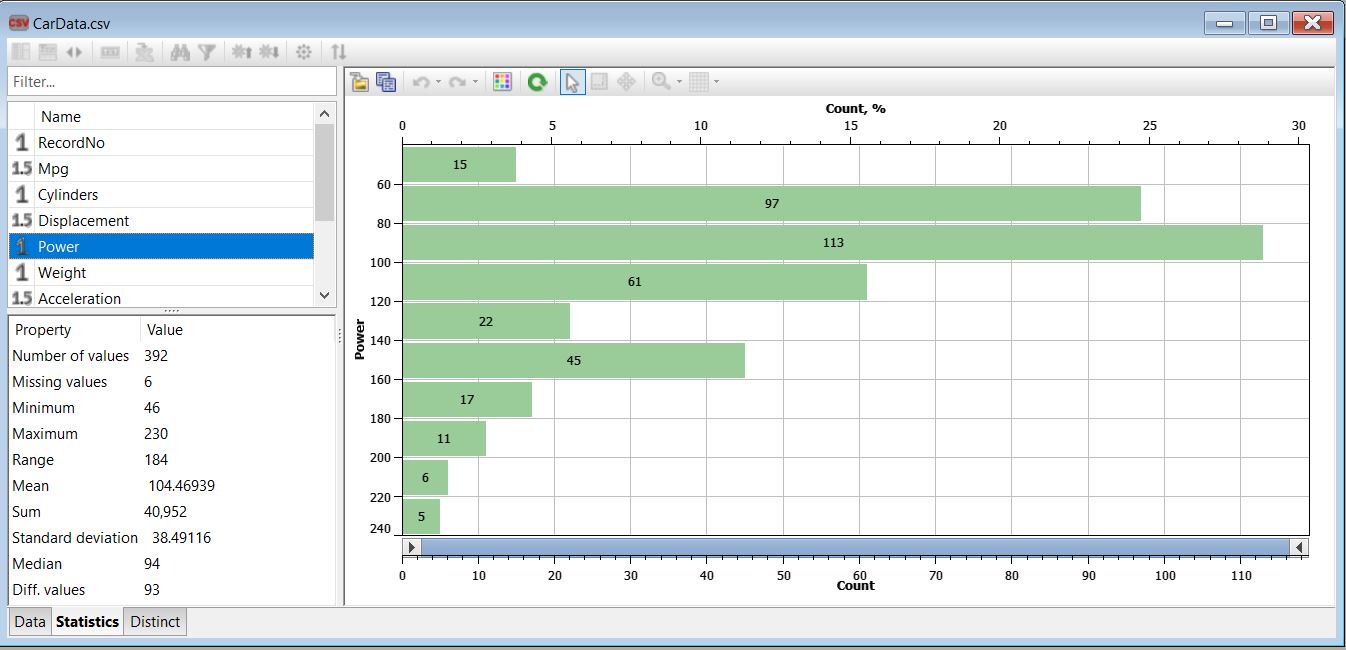The width and height of the screenshot is (1346, 650).
Task: Open the zoom options dropdown arrow
Action: [679, 82]
